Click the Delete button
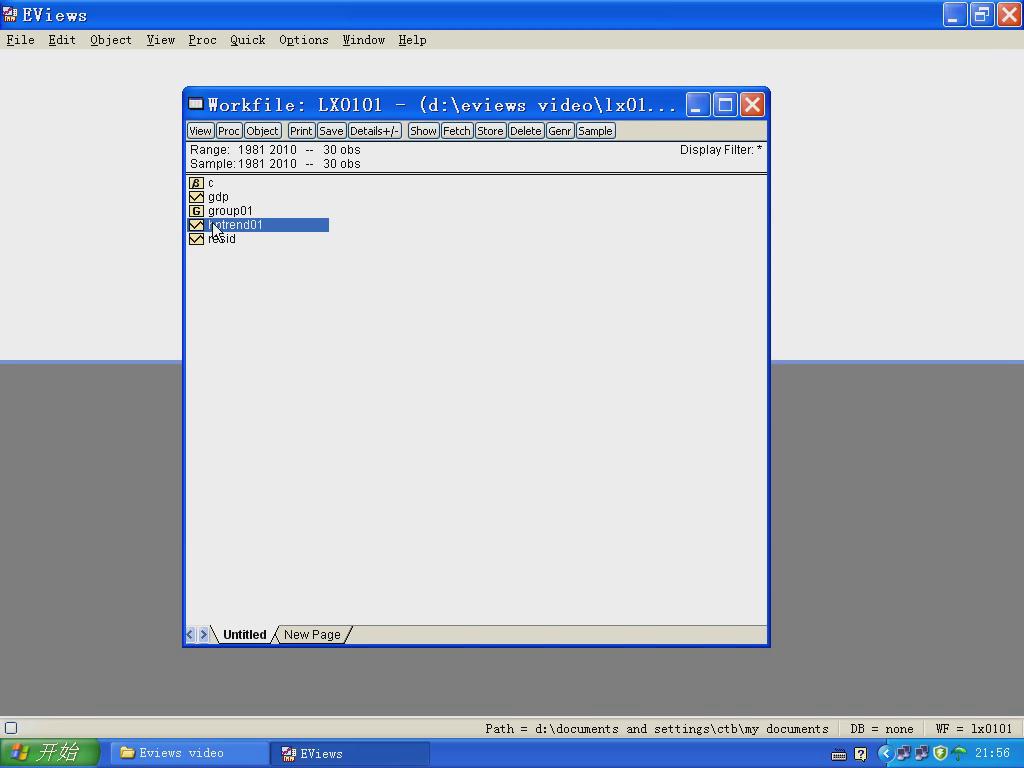This screenshot has height=768, width=1024. pyautogui.click(x=526, y=131)
